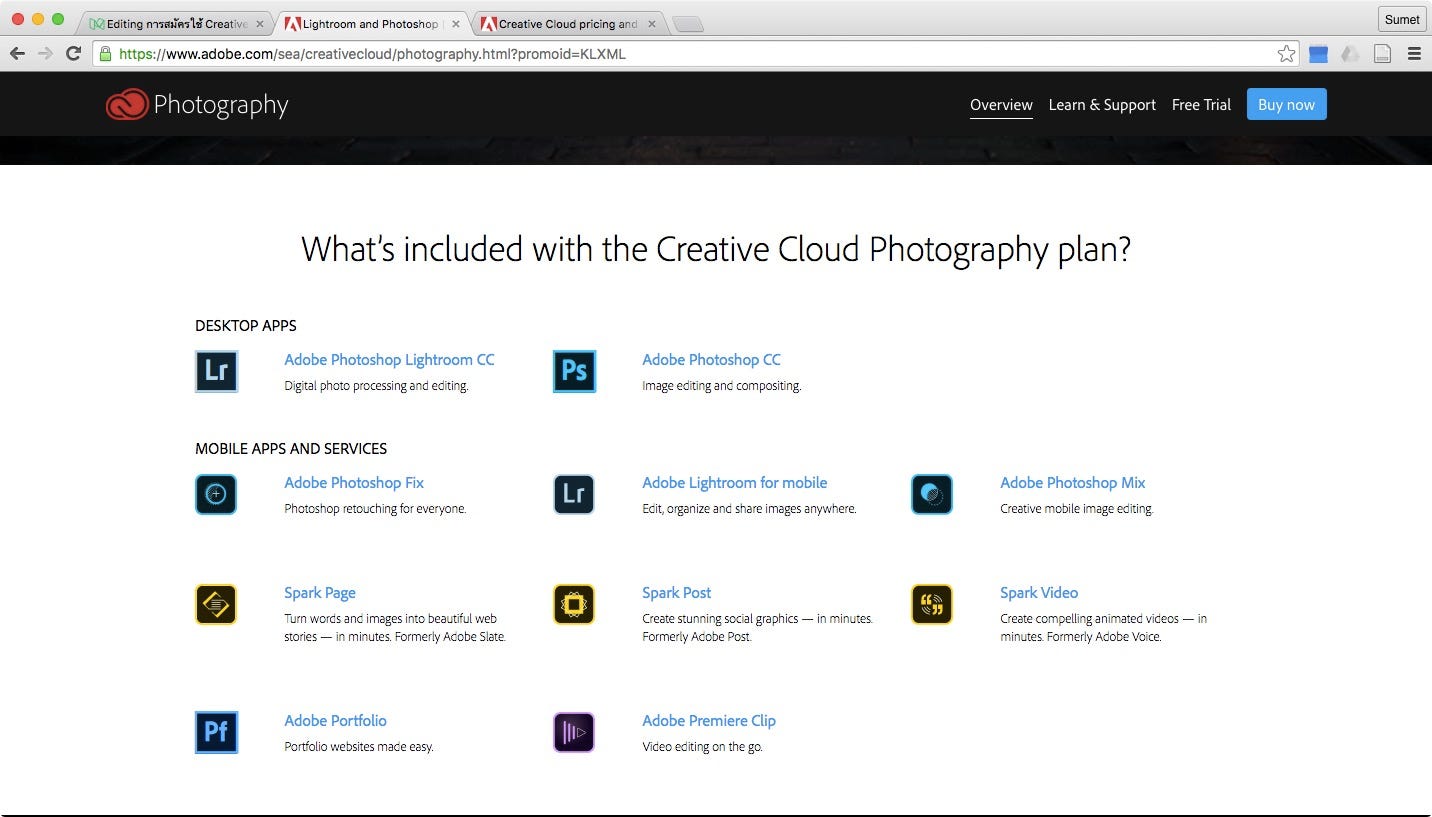
Task: Click the Spark Post icon
Action: click(574, 604)
